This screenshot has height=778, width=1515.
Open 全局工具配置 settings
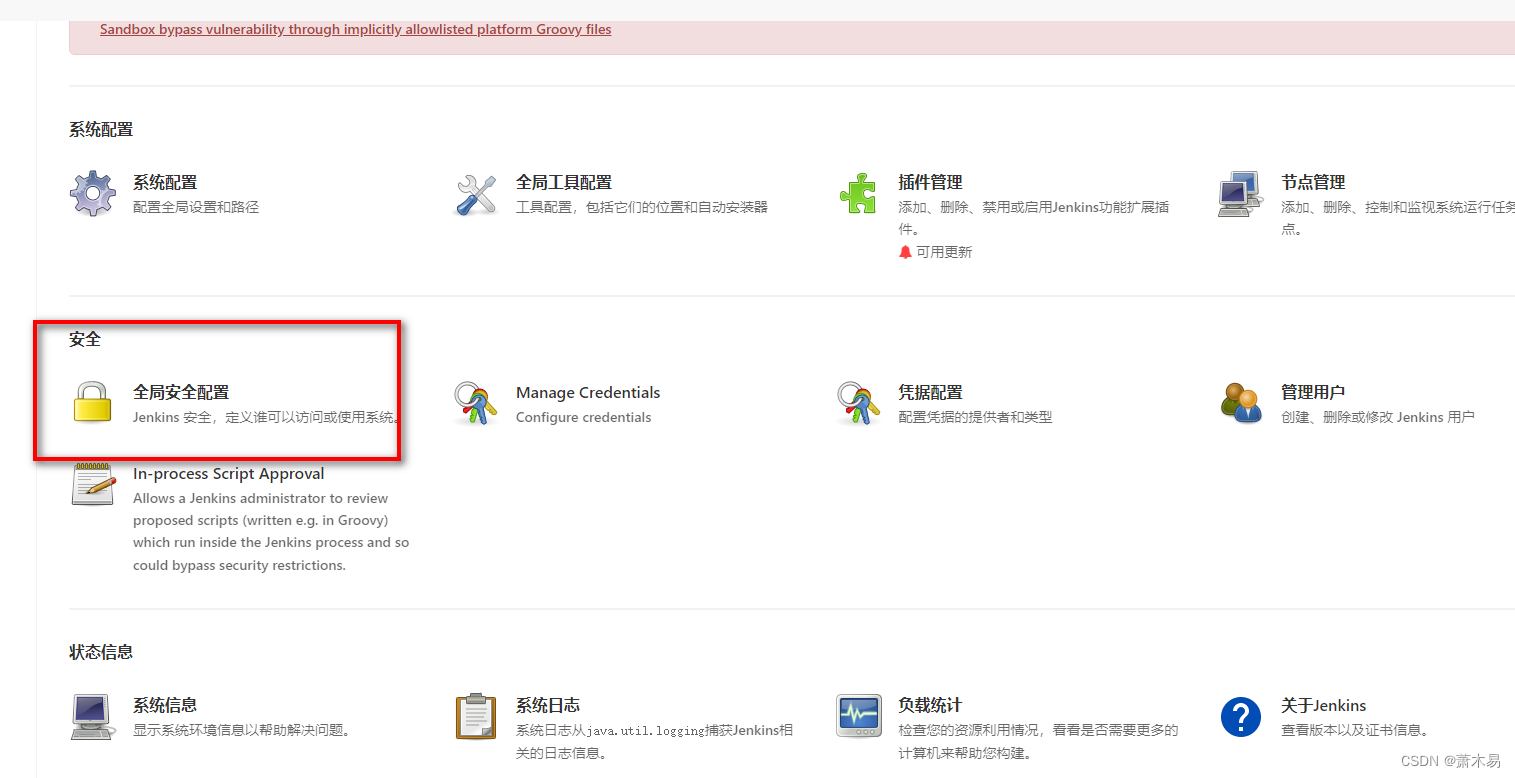click(x=564, y=182)
